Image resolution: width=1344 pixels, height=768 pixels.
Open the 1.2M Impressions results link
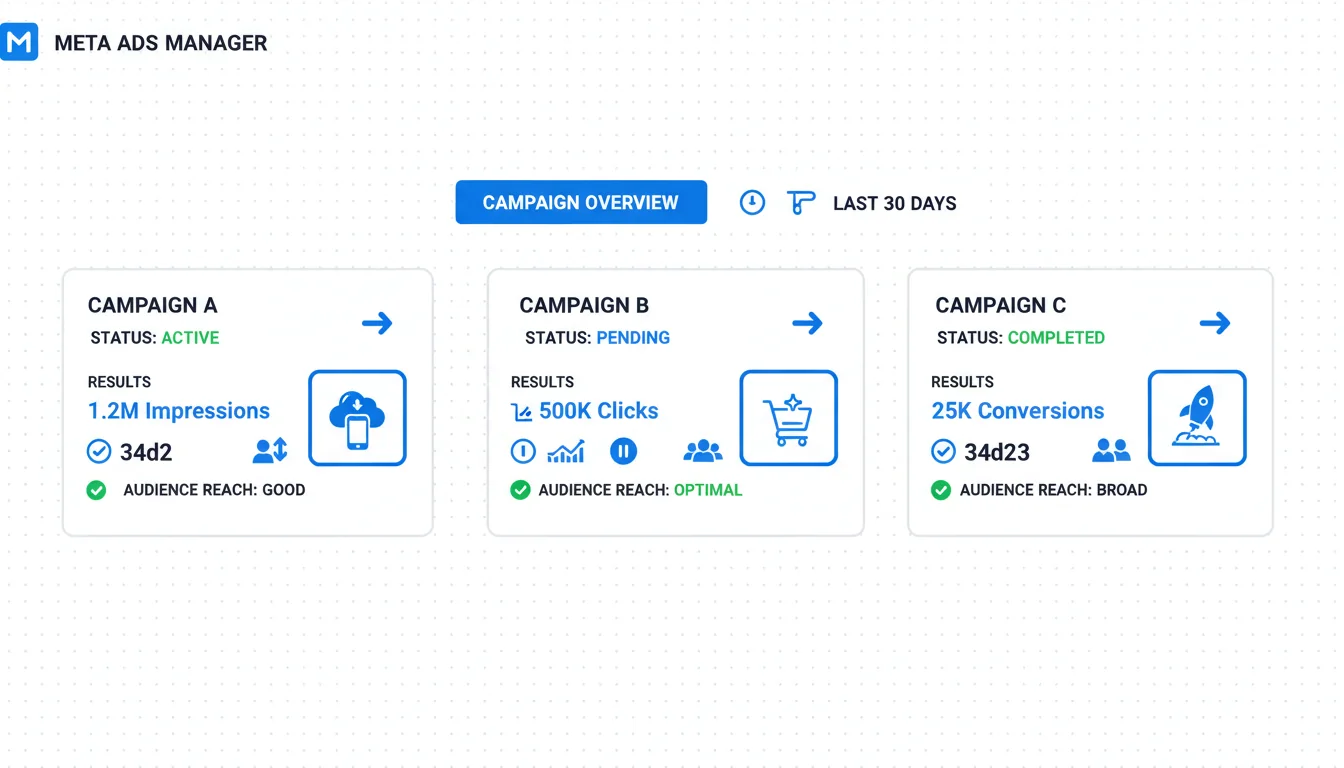point(179,411)
